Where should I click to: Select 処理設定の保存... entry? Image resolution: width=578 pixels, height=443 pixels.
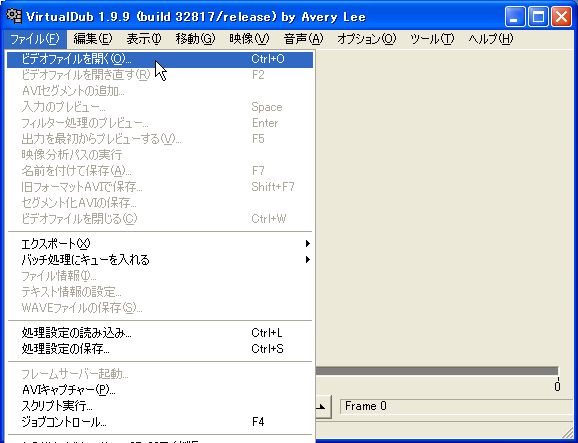click(160, 349)
